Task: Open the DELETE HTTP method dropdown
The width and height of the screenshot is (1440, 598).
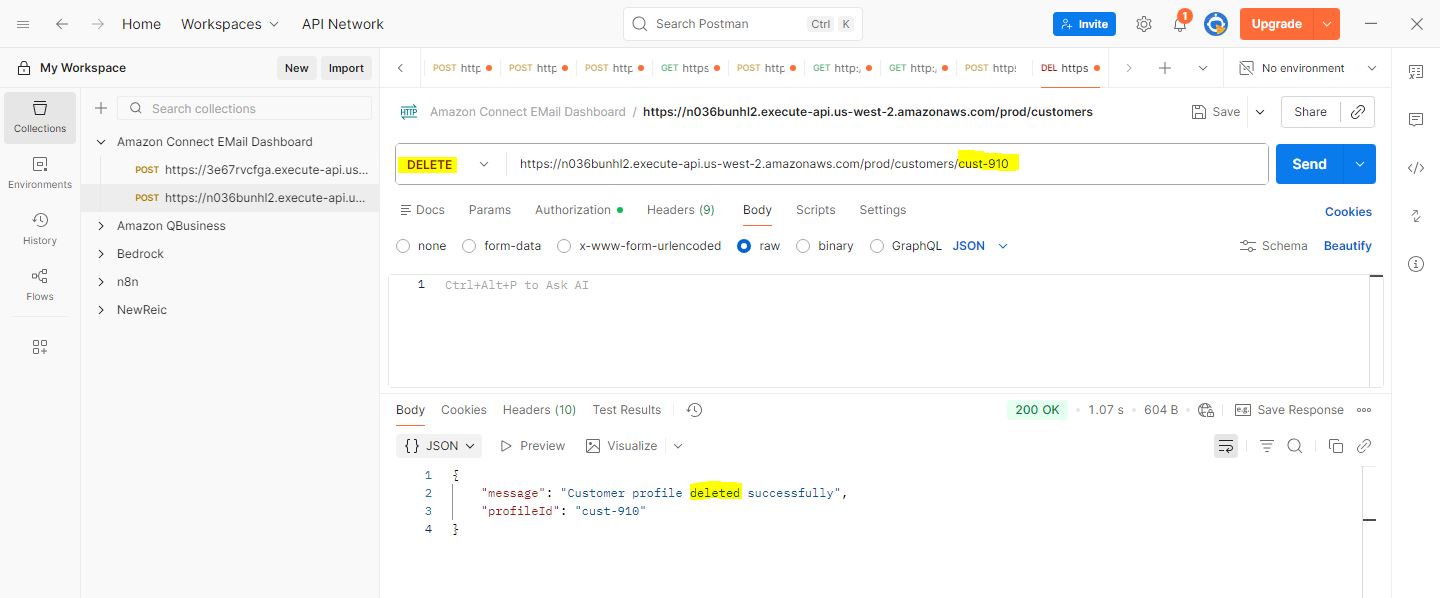Action: pos(447,164)
